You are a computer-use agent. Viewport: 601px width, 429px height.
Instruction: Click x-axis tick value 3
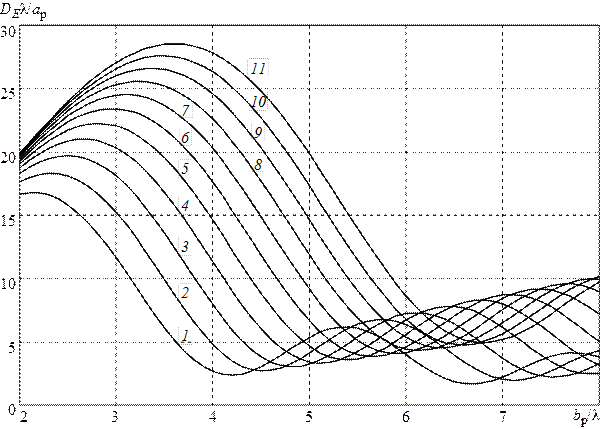115,417
